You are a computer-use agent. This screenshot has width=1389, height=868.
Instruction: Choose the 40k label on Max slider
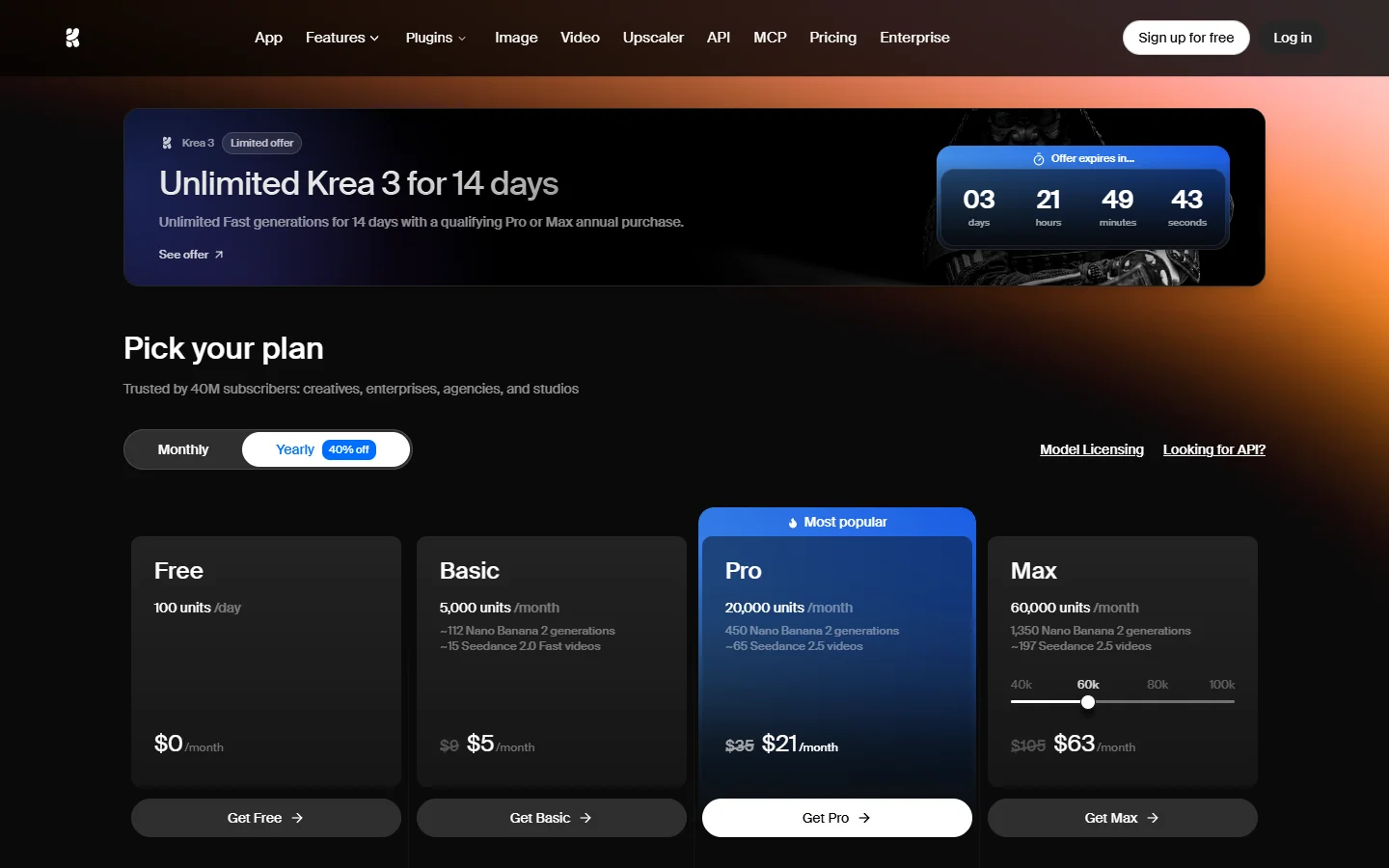click(x=1021, y=685)
